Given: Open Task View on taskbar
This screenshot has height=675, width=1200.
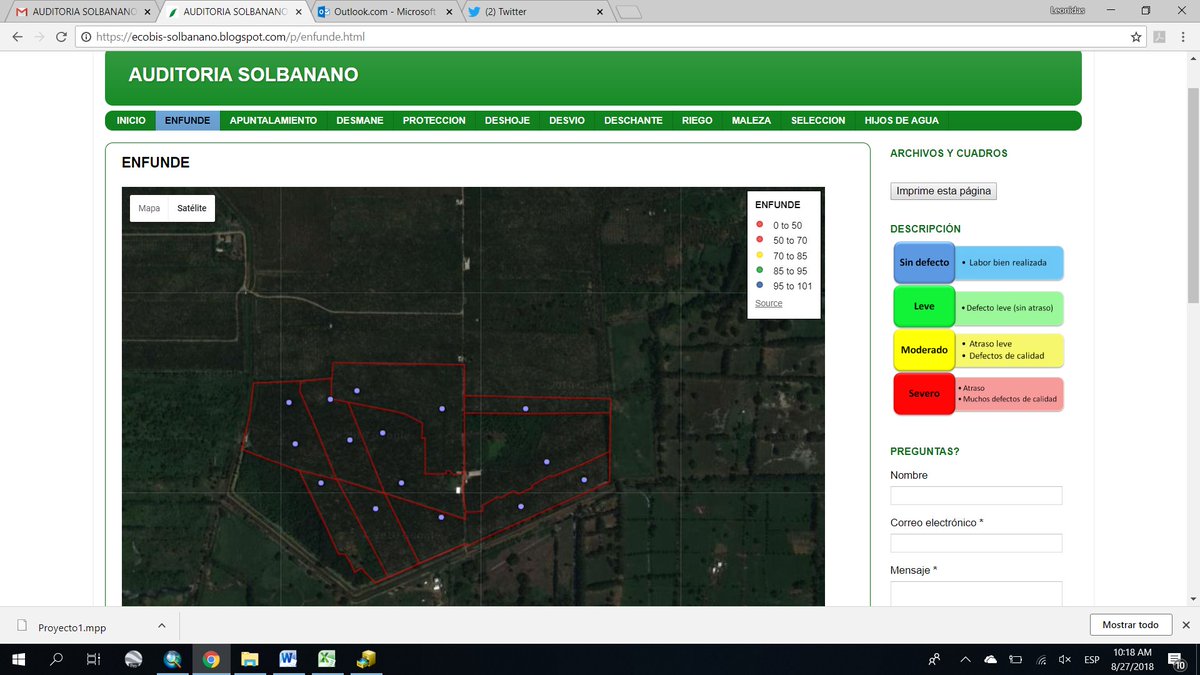Looking at the screenshot, I should (x=93, y=659).
